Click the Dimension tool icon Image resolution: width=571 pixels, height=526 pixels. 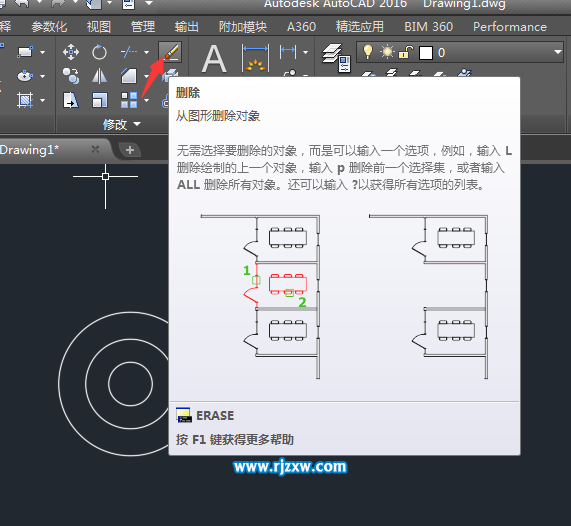[255, 58]
